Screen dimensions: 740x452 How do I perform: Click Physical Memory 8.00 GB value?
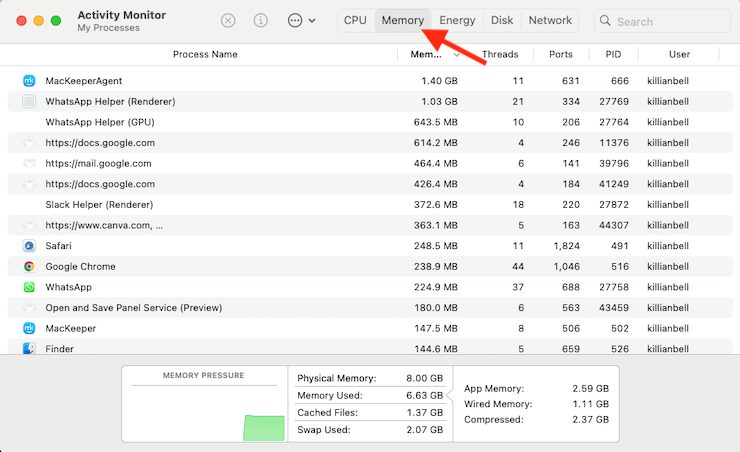pyautogui.click(x=424, y=378)
